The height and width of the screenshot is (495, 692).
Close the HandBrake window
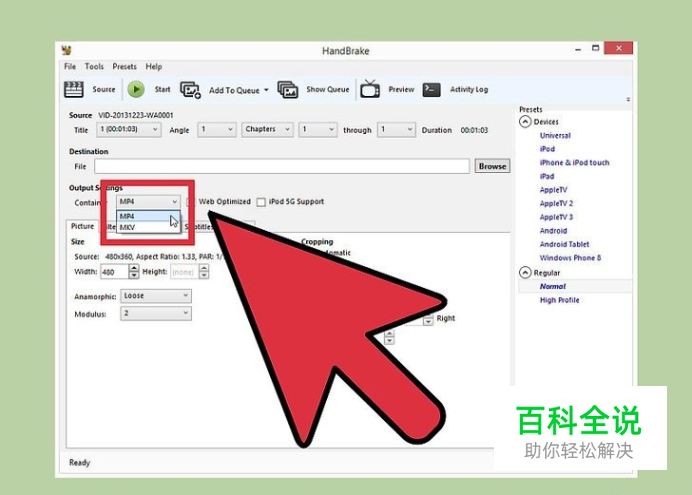[618, 48]
